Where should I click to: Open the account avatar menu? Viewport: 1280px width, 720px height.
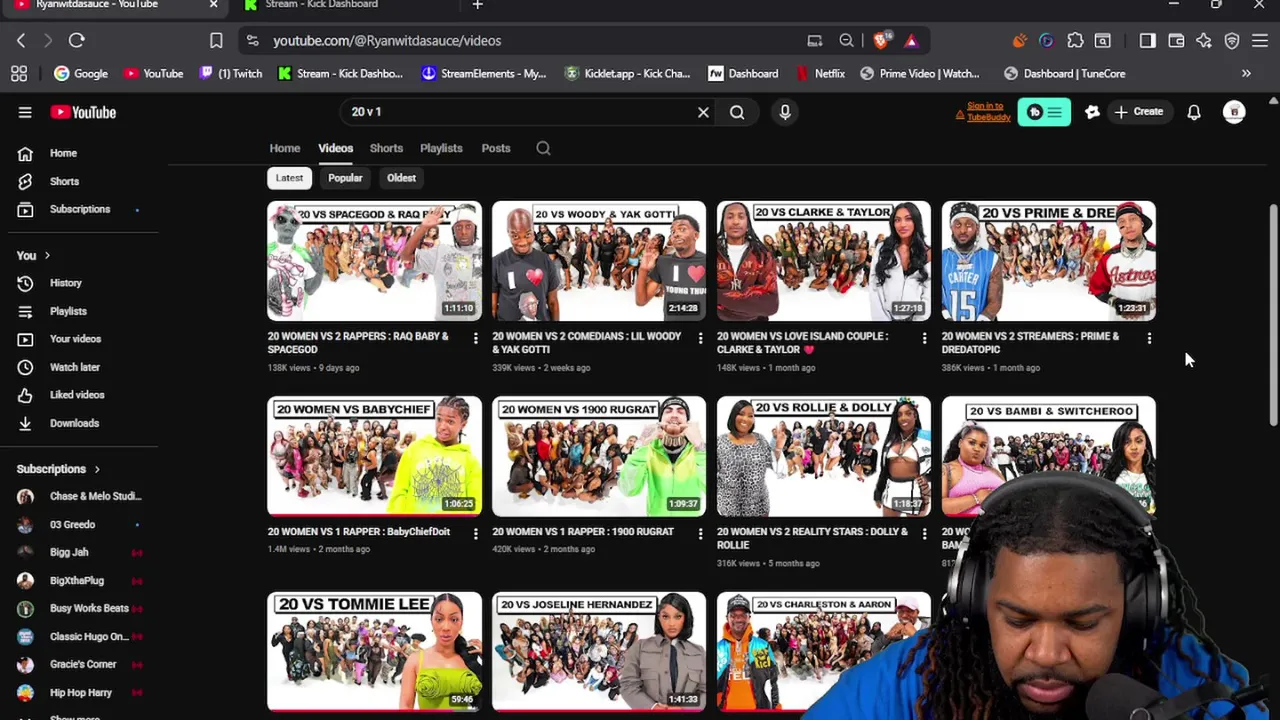(1234, 112)
